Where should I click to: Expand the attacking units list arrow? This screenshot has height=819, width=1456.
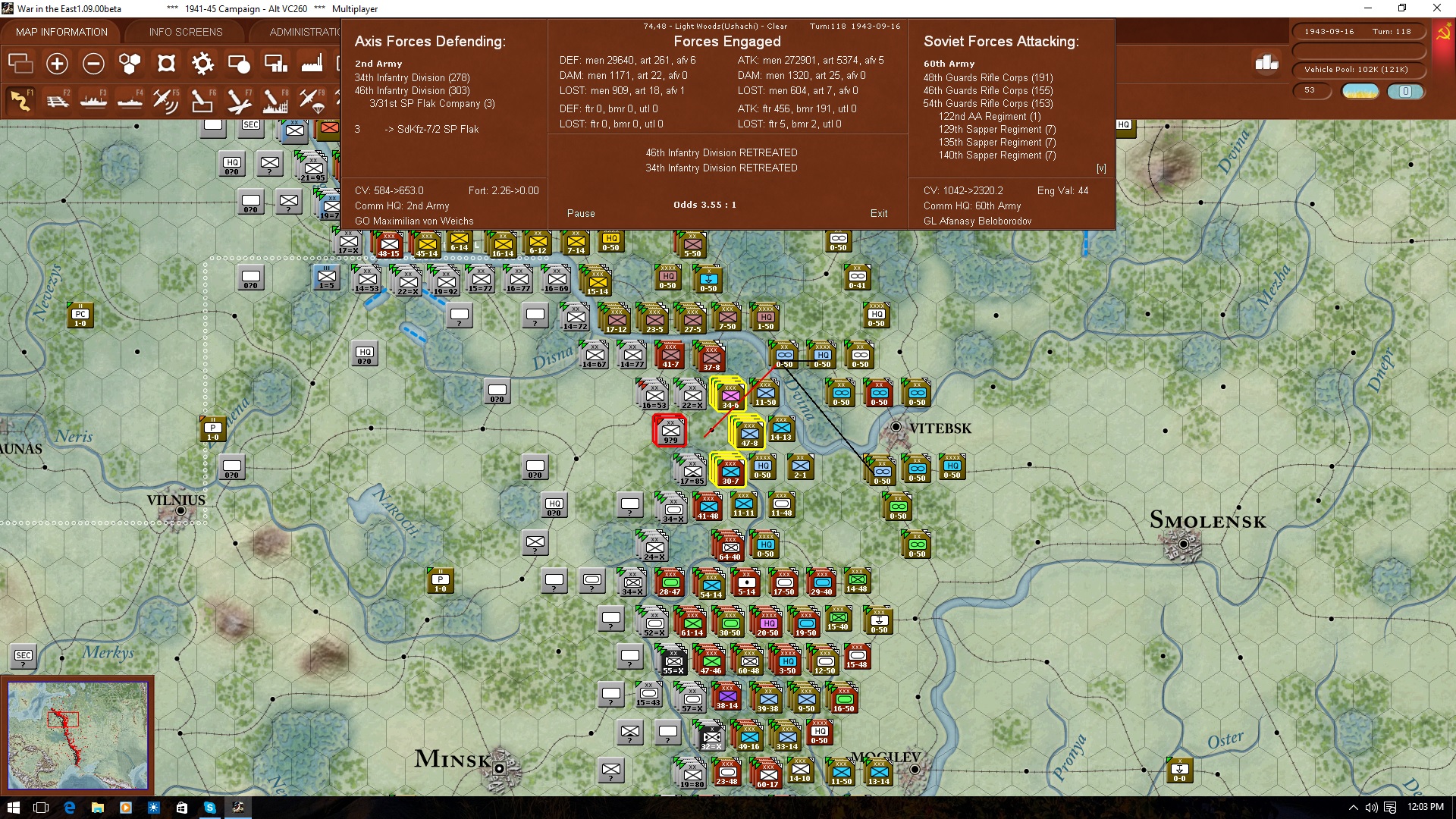(1100, 168)
